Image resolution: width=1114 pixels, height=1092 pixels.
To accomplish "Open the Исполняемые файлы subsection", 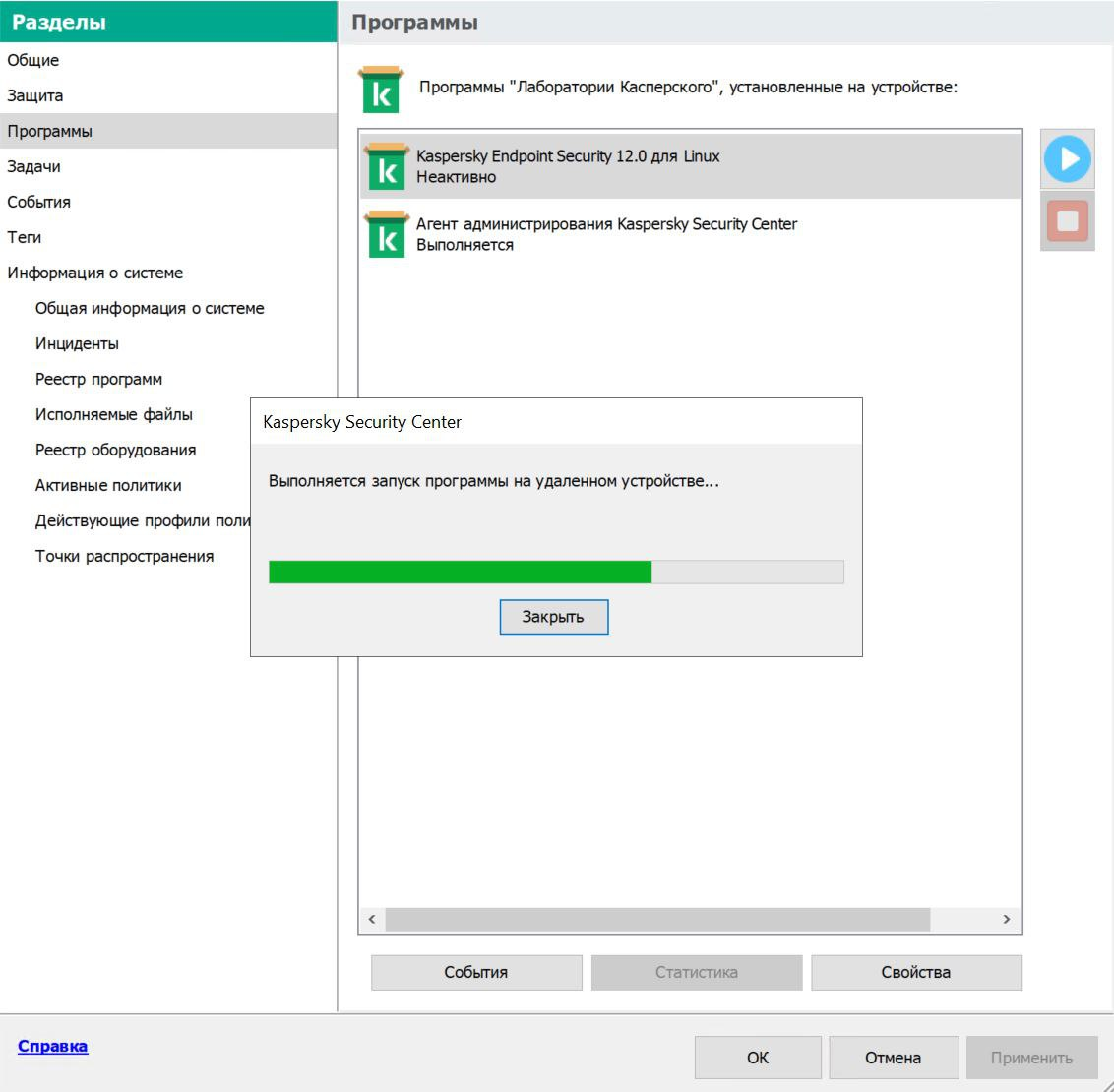I will [114, 414].
